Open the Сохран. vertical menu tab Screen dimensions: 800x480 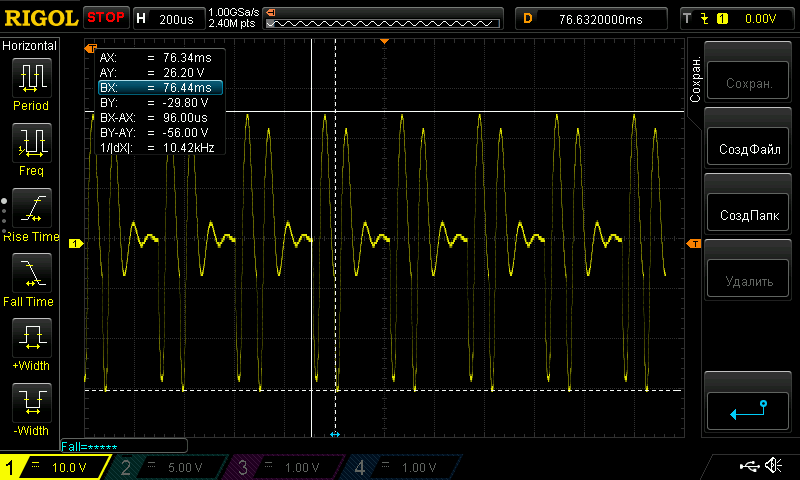pyautogui.click(x=695, y=79)
